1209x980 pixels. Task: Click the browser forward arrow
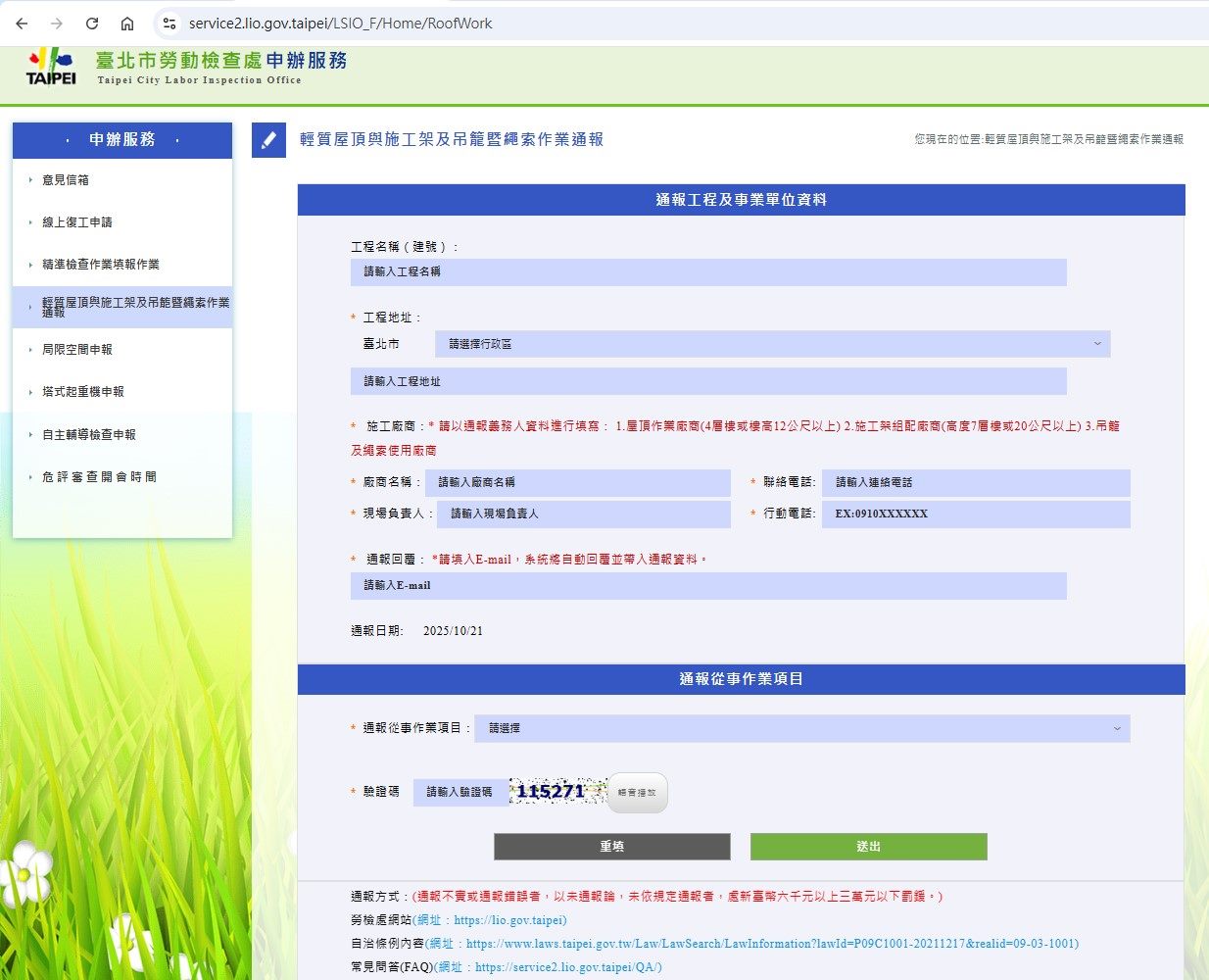57,24
